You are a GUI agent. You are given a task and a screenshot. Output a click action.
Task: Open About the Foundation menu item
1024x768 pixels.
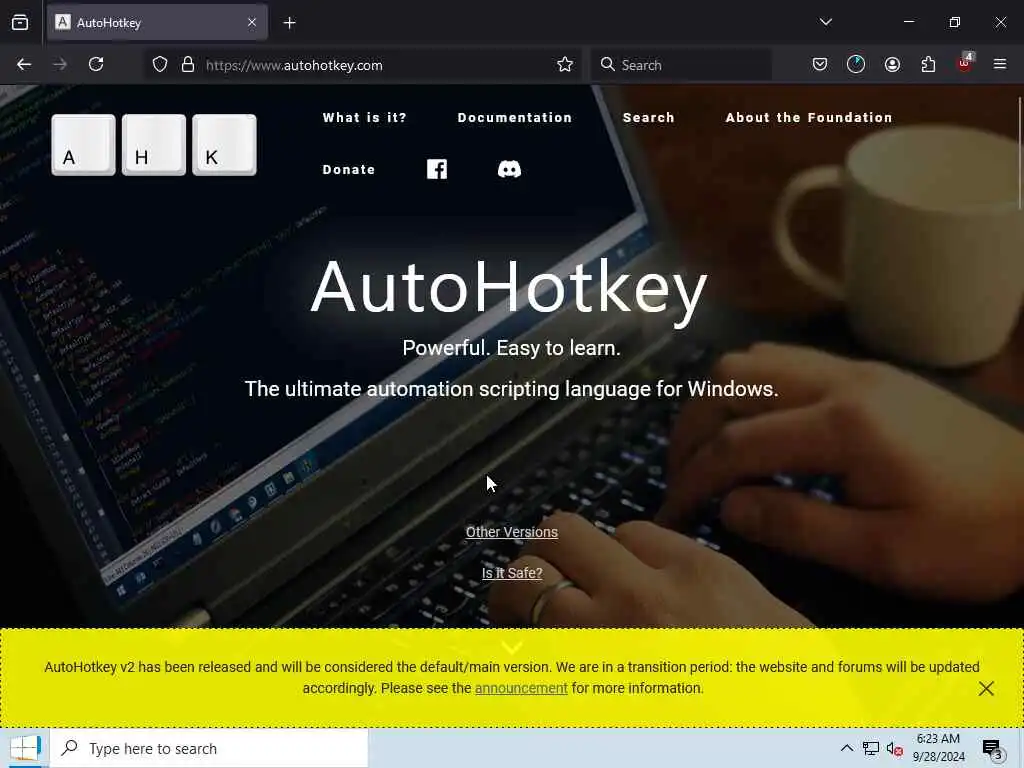point(808,118)
